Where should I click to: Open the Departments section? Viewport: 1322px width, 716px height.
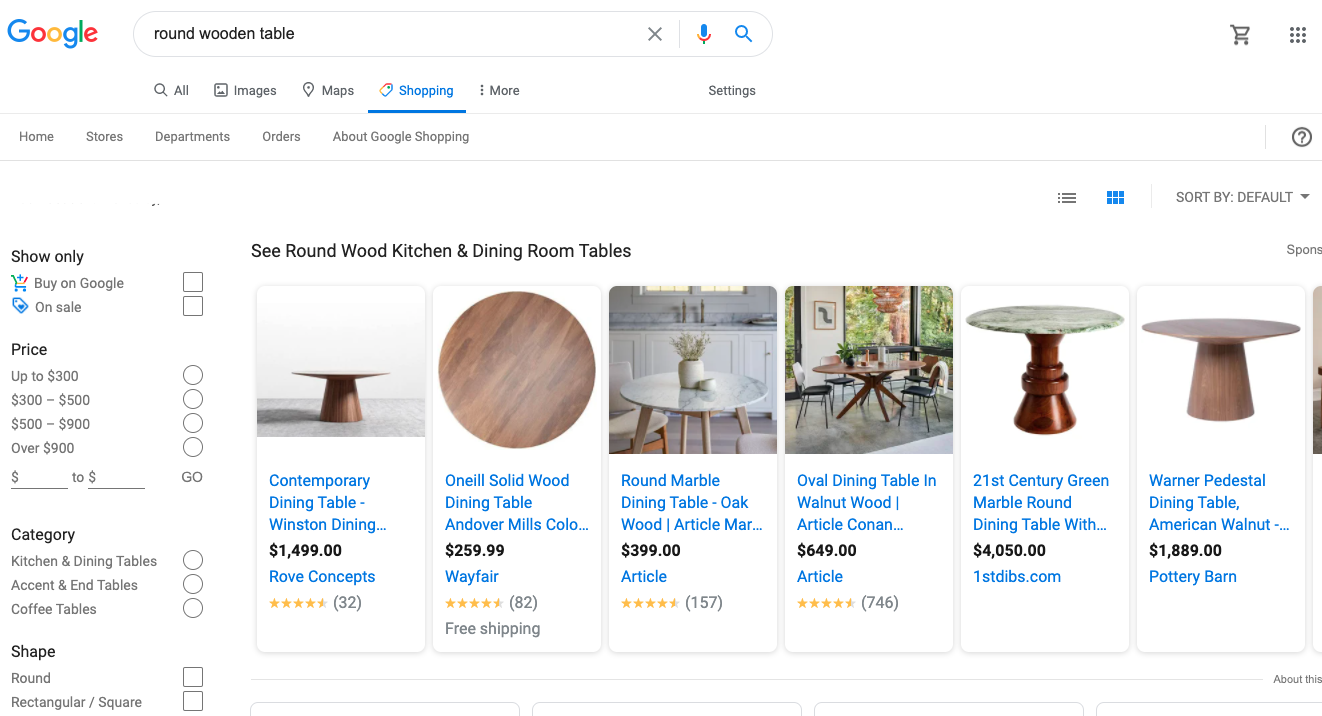tap(192, 136)
